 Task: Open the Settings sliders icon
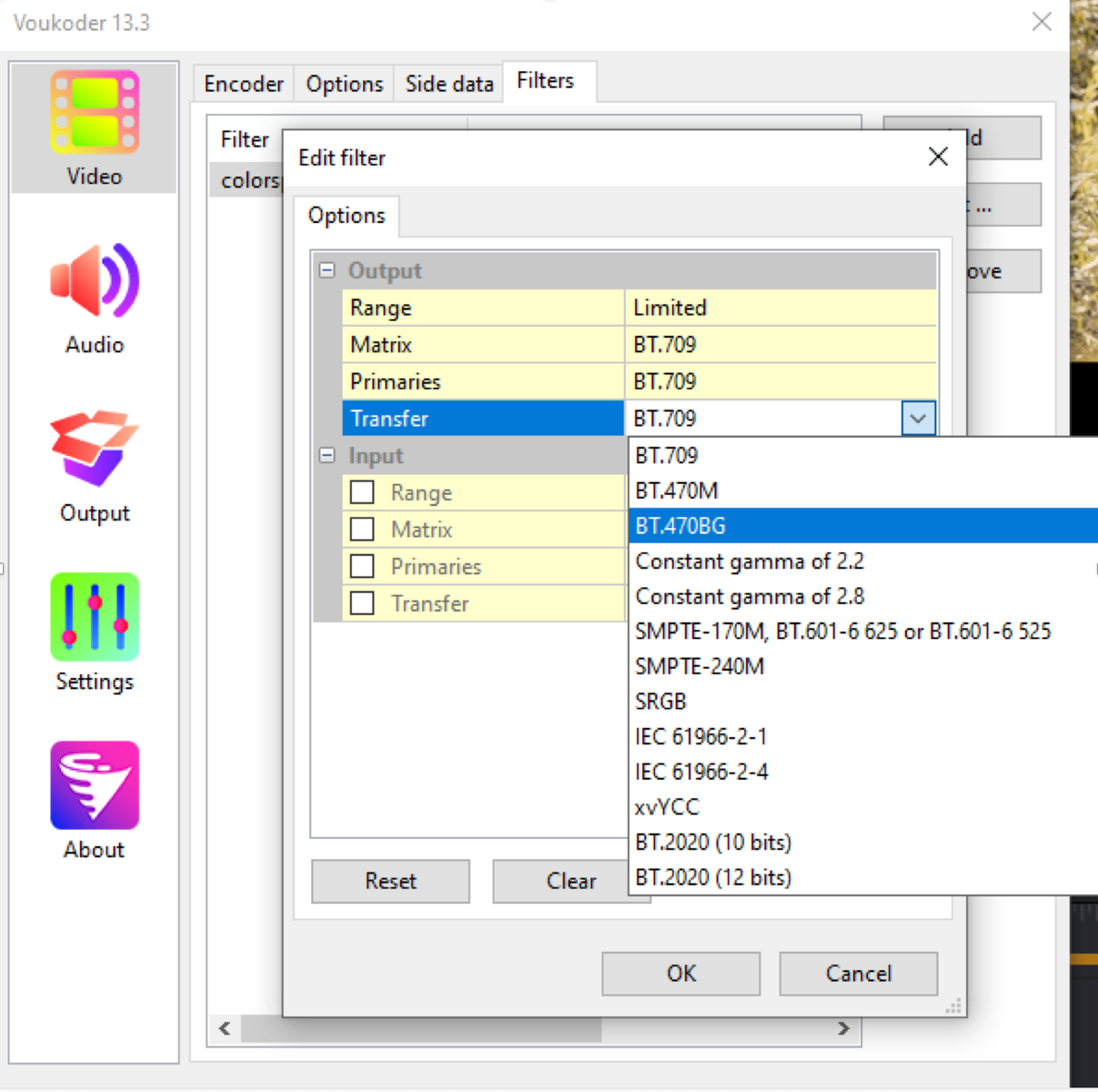pos(95,617)
